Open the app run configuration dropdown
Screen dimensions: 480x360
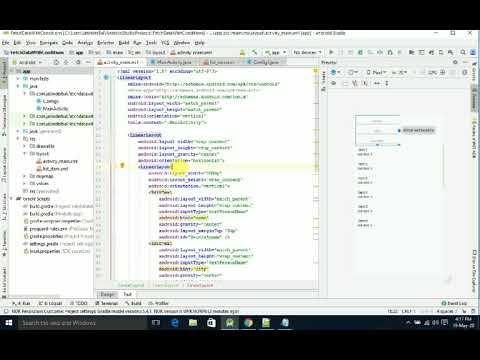click(275, 53)
